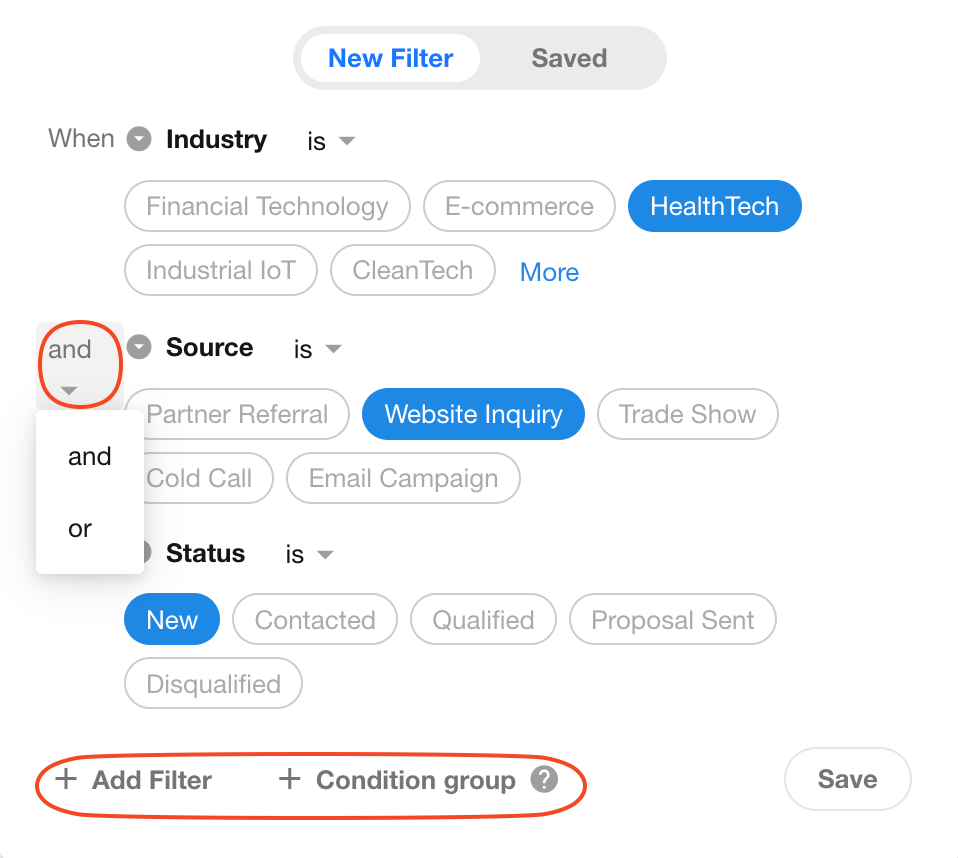Enable the Trade Show source chip
Screen dimensions: 958x858
point(687,414)
